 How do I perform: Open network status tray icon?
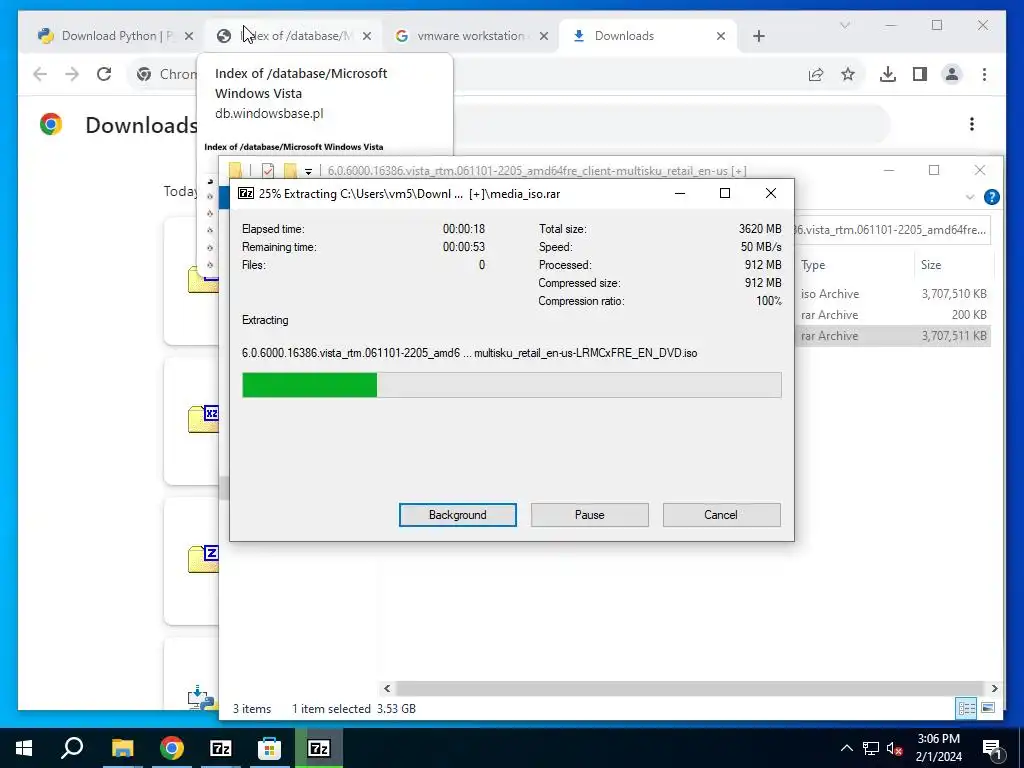tap(871, 748)
